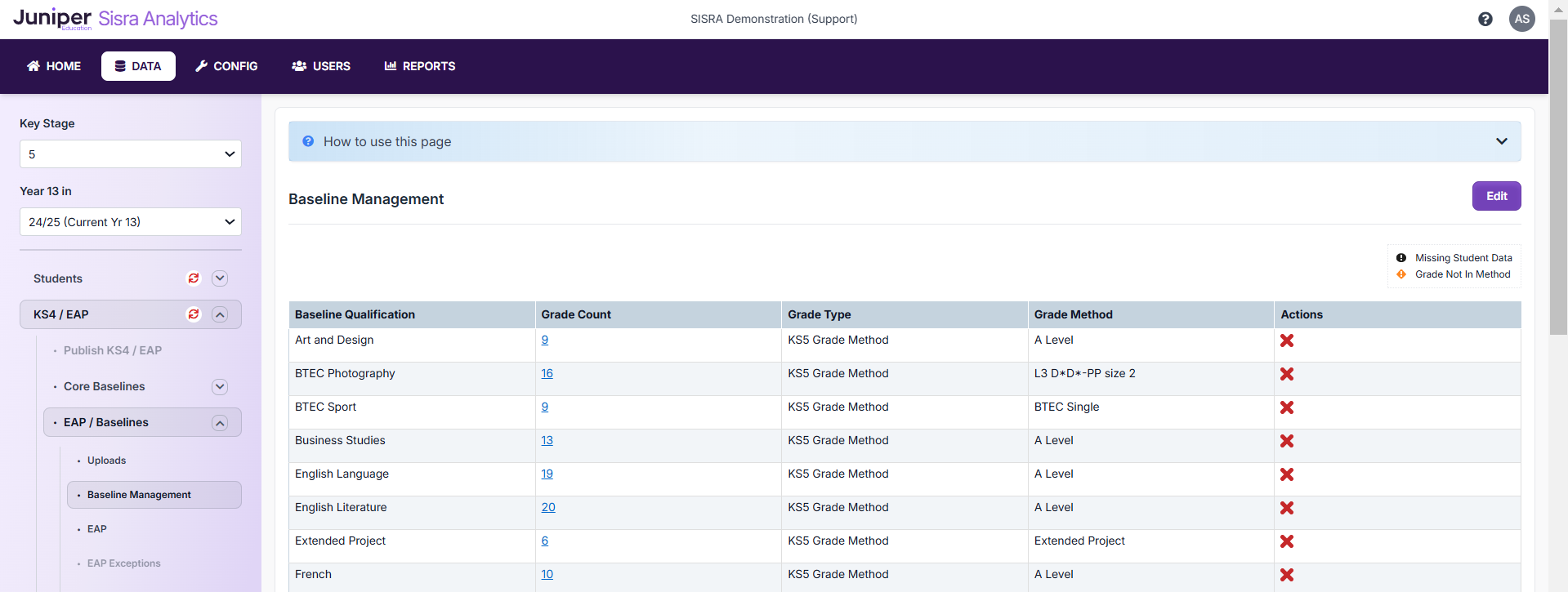Collapse the EAP / Baselines section
The image size is (1568, 592).
coord(220,423)
